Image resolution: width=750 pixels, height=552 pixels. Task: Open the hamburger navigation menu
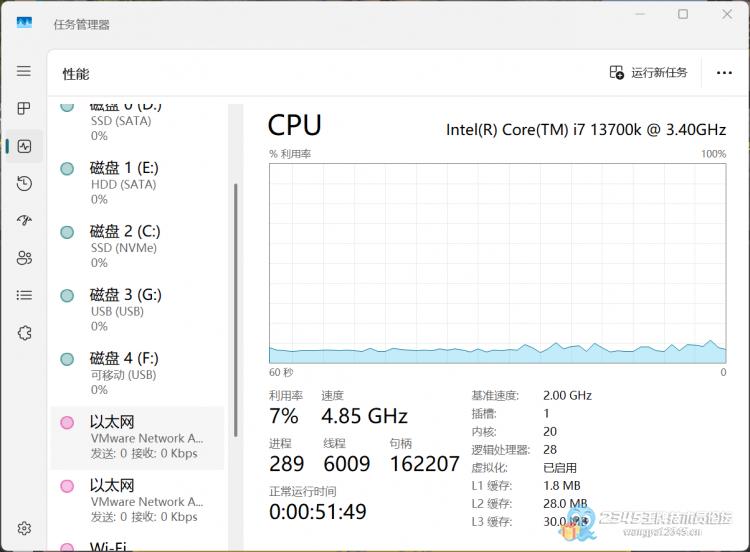tap(24, 71)
